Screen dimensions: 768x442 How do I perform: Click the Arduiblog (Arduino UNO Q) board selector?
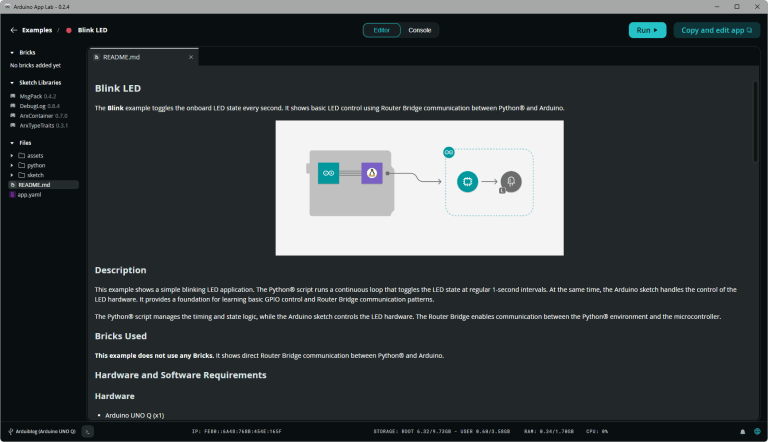(x=42, y=431)
